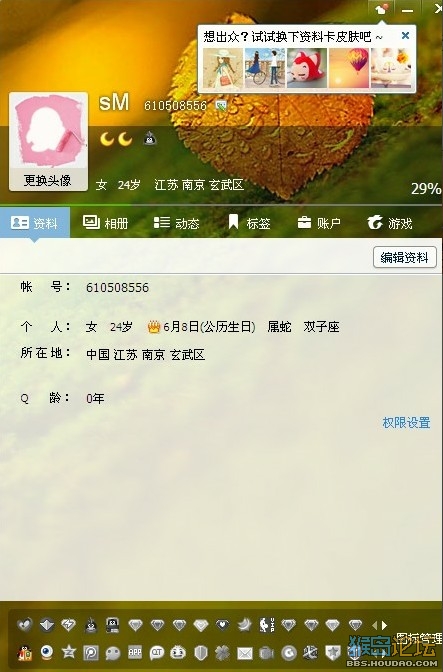This screenshot has height=672, width=443.
Task: Click the small penguin badge beside moons
Action: [150, 138]
